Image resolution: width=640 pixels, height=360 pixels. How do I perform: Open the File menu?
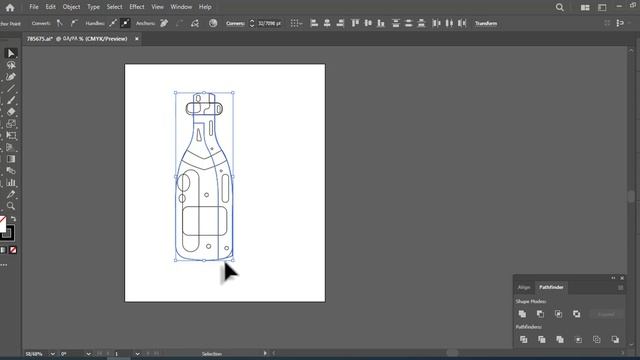click(x=34, y=7)
